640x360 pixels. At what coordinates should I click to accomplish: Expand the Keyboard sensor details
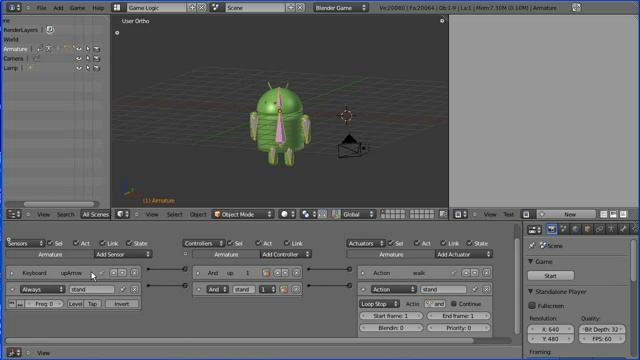12,273
